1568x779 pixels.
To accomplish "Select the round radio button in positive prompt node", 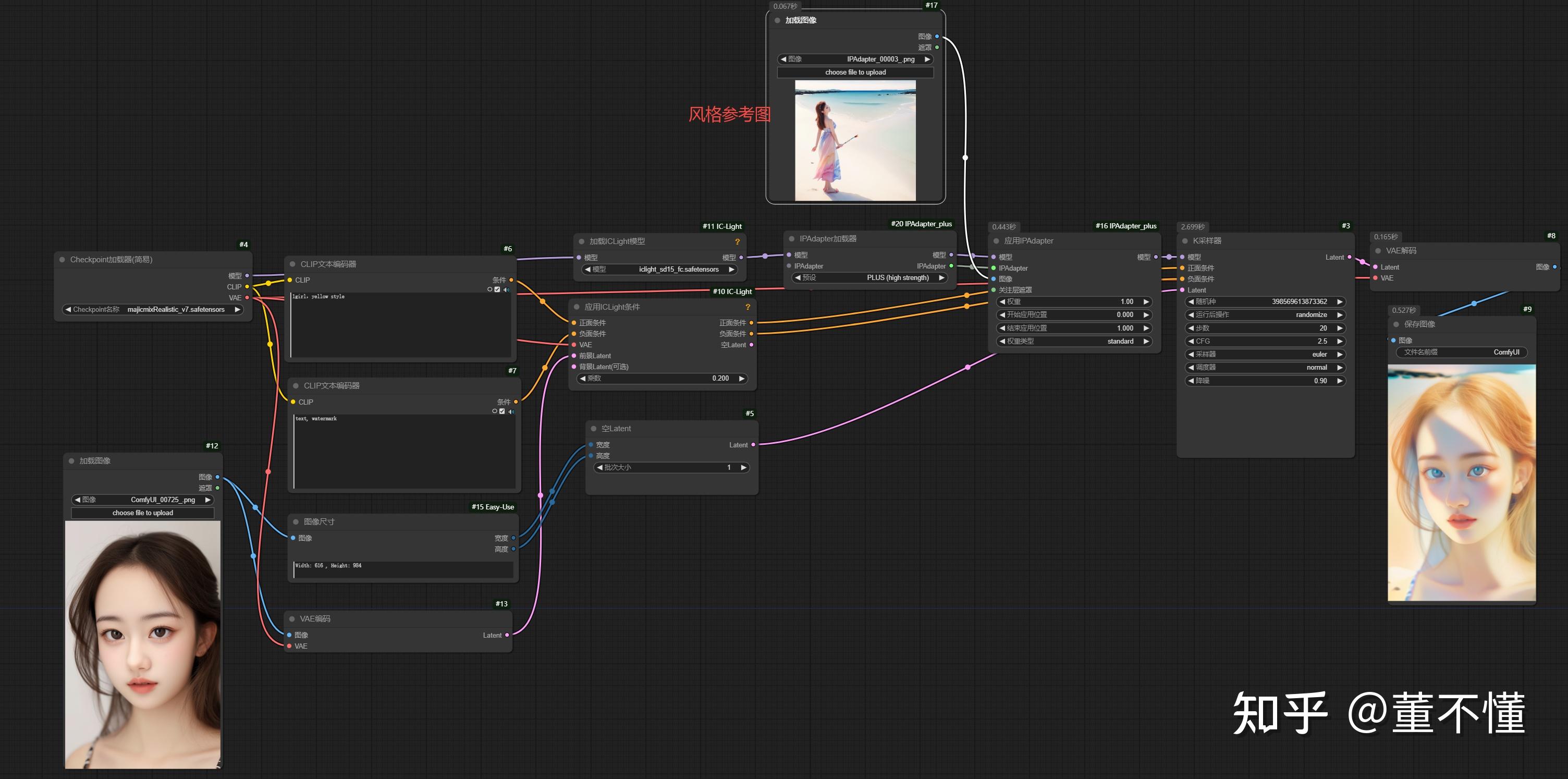I will coord(489,289).
